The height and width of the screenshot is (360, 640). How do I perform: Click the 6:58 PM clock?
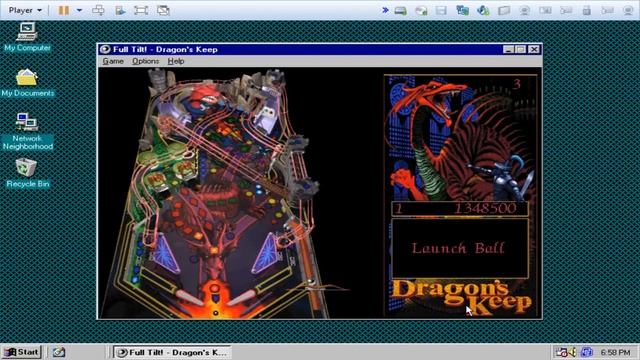click(x=615, y=352)
